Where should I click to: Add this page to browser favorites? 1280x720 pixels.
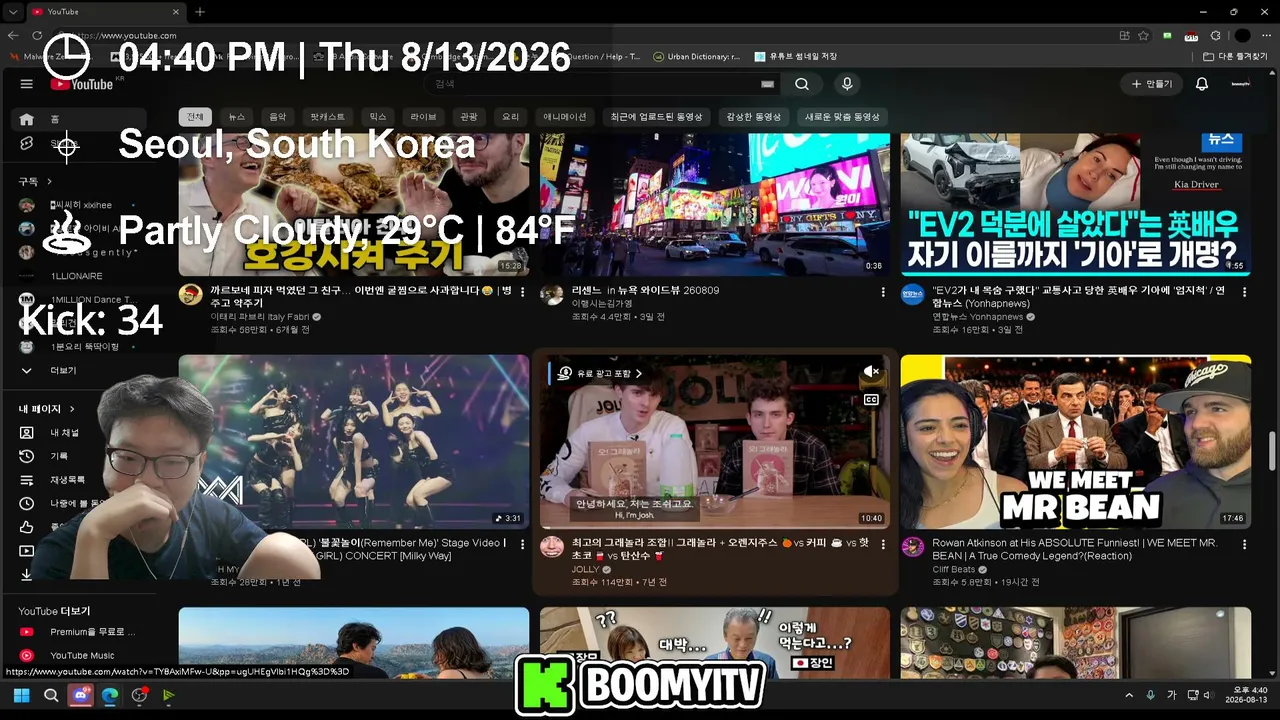pyautogui.click(x=1143, y=35)
